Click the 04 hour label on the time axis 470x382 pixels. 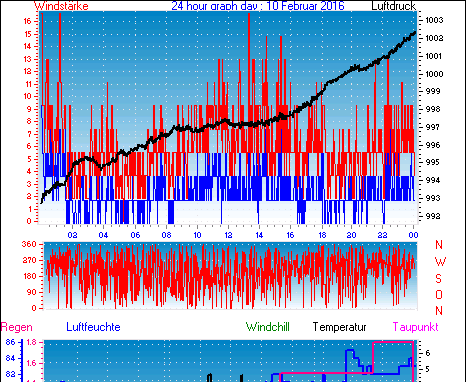(103, 235)
